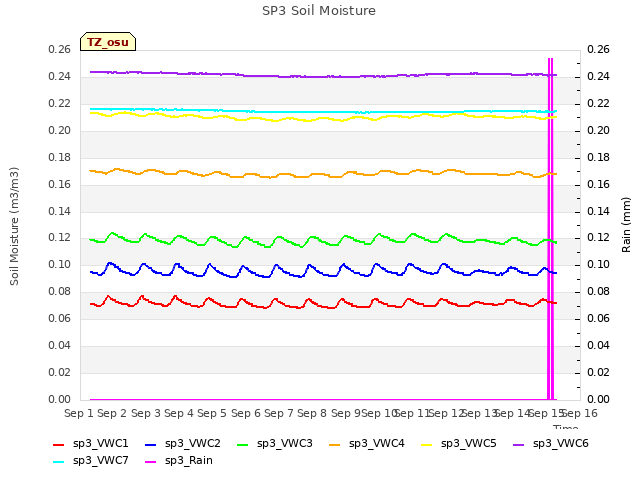Click the sp3_VWC1 legend label
640x480 pixels.
100,443
